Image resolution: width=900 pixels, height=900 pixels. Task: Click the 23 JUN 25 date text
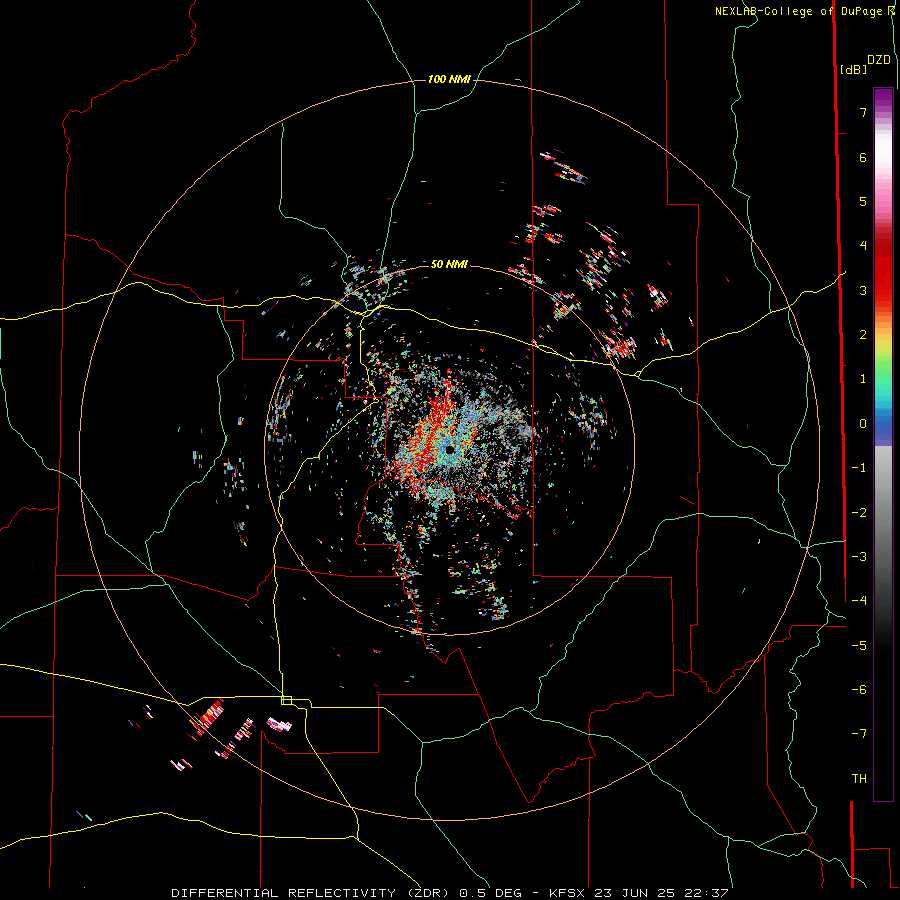pos(636,893)
